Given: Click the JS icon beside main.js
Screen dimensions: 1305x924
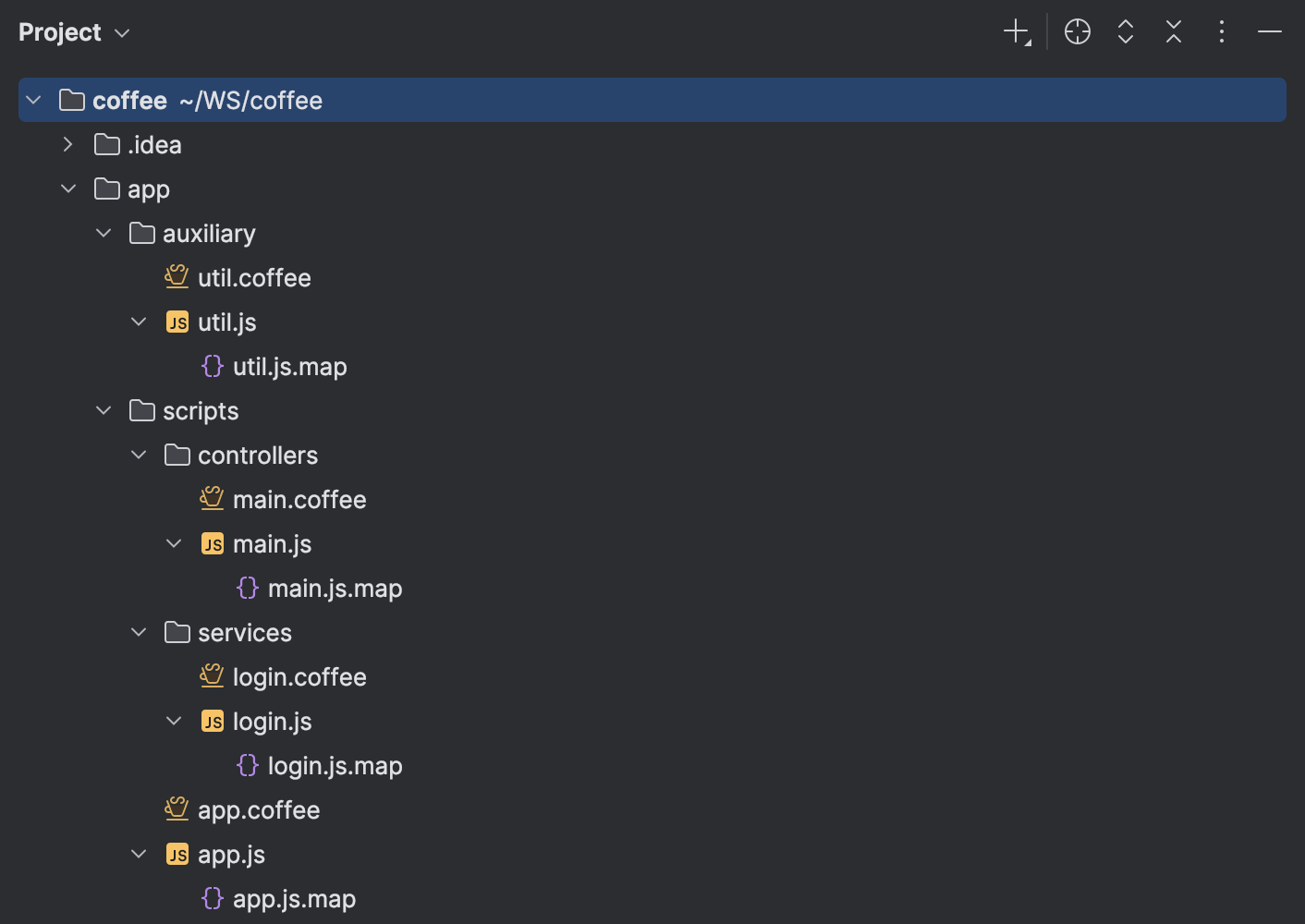Looking at the screenshot, I should point(212,543).
